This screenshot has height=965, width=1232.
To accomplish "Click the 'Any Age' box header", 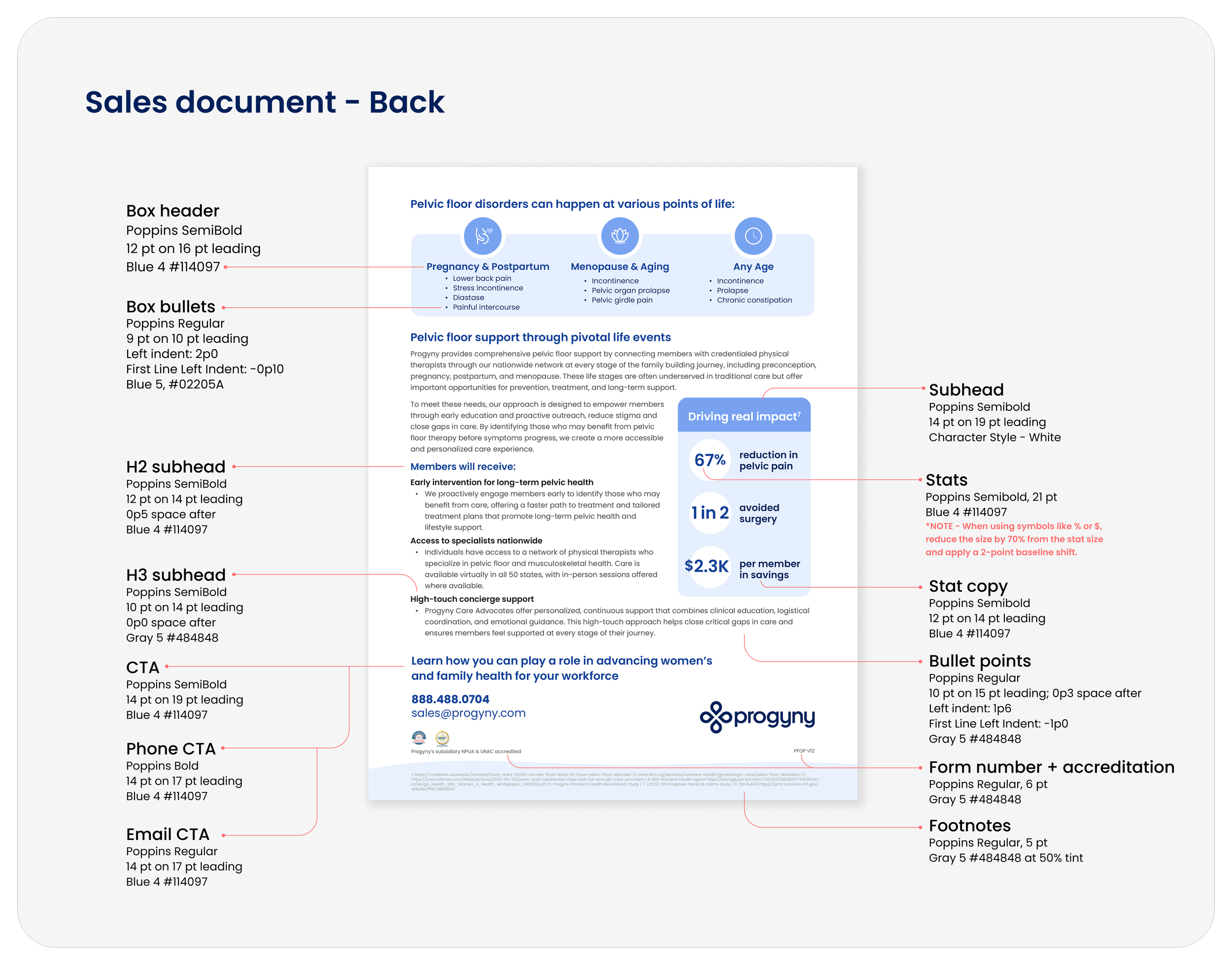I will 753,266.
